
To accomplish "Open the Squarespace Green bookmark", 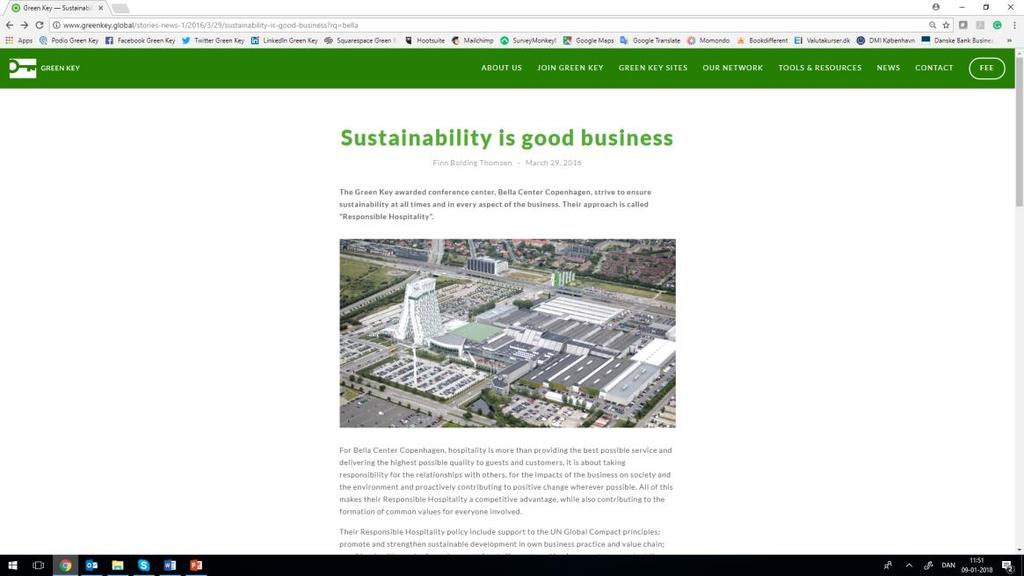I will 360,40.
